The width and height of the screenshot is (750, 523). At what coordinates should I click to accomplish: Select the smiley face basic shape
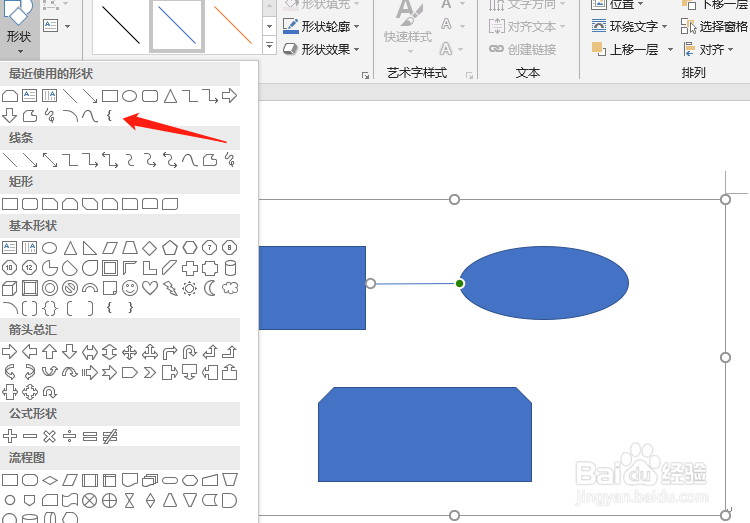click(x=130, y=288)
